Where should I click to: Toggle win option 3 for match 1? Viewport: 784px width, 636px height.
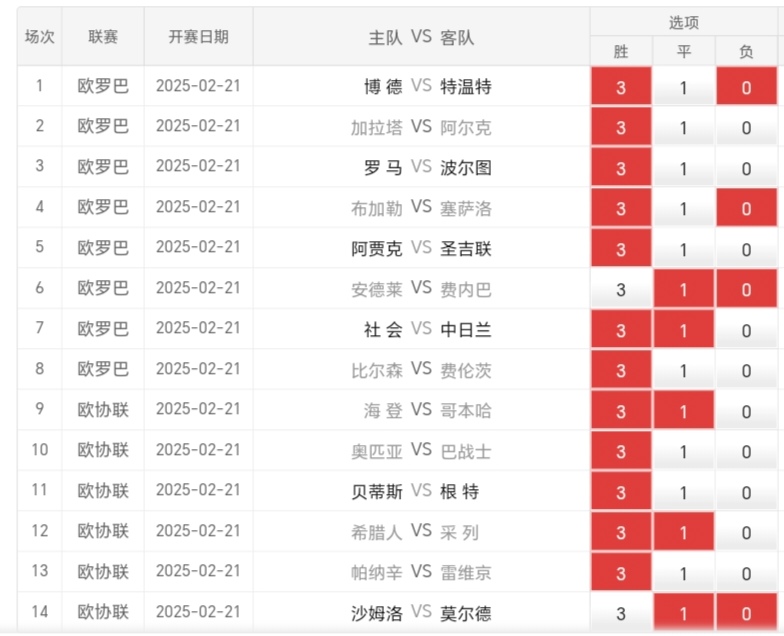(x=621, y=86)
